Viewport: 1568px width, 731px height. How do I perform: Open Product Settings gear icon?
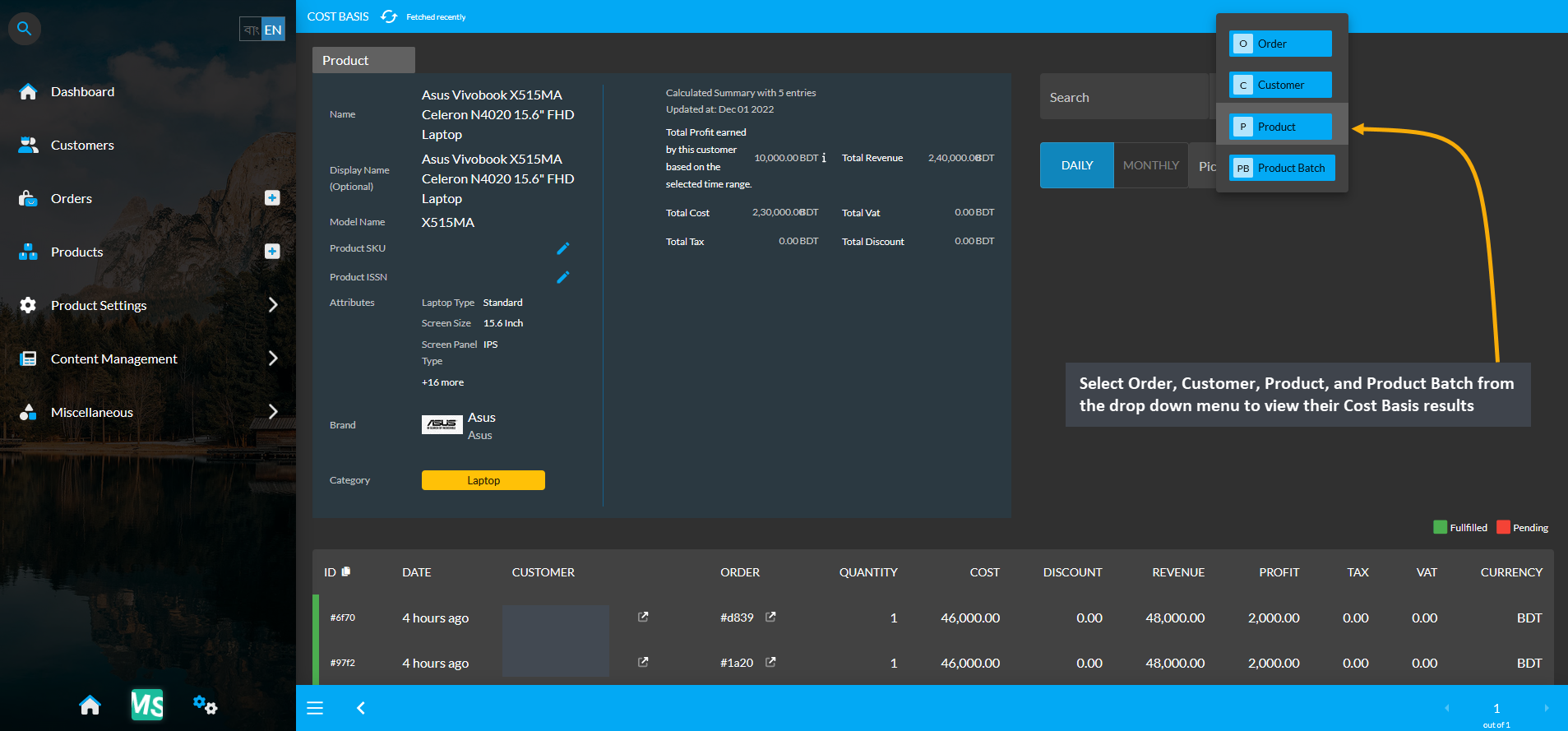[28, 305]
